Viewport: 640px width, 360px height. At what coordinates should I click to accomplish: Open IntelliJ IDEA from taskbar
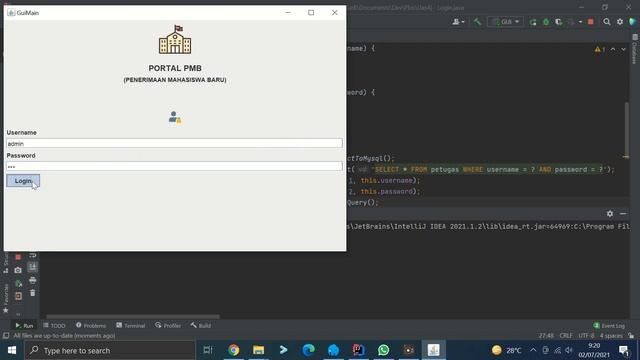(358, 350)
